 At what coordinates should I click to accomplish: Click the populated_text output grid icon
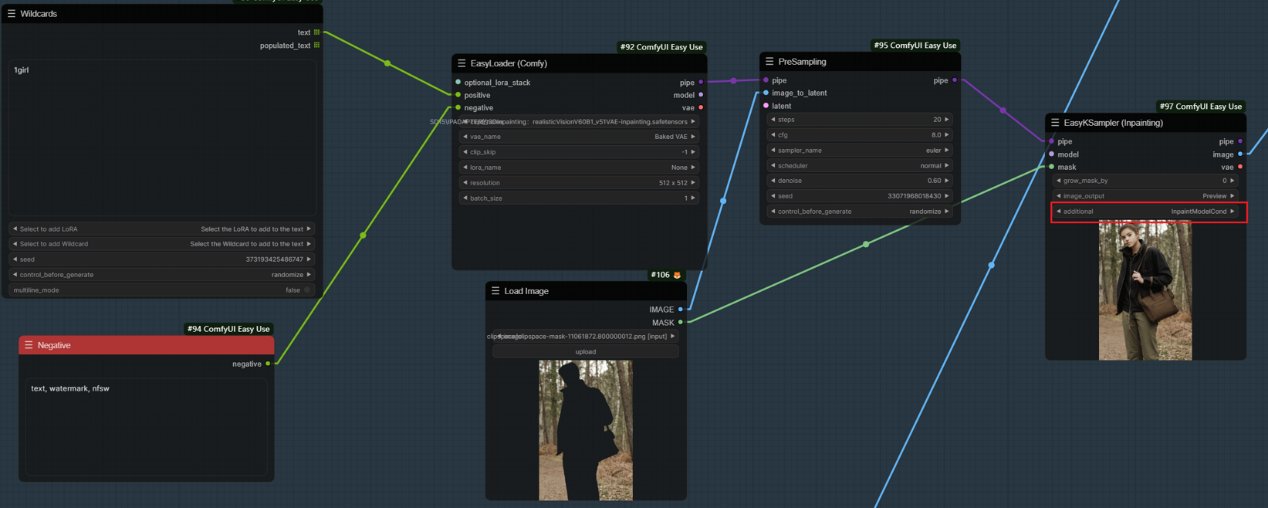pyautogui.click(x=317, y=45)
